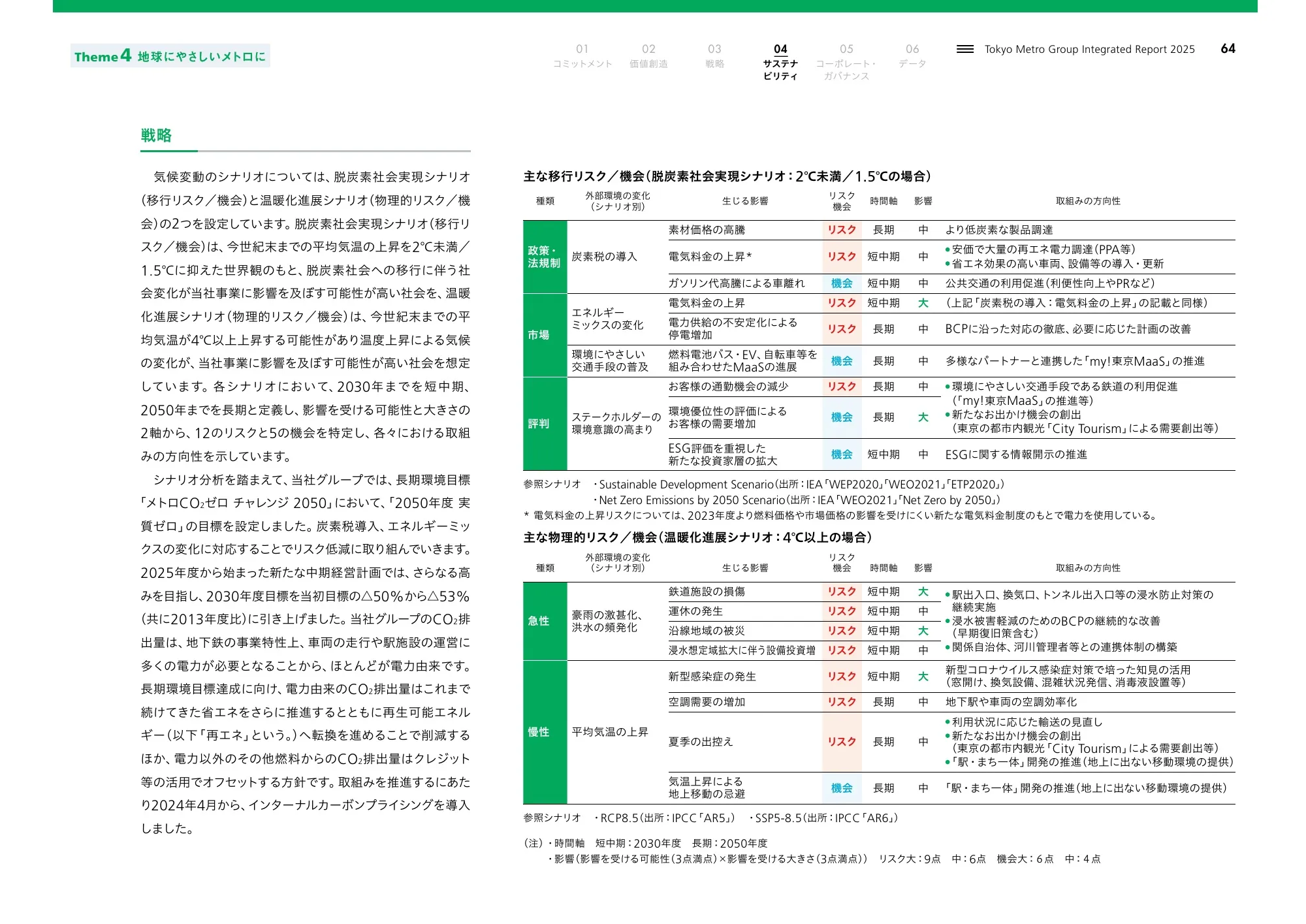Click エネルギーミックスの変化 cell
Image resolution: width=1306 pixels, height=924 pixels.
[607, 319]
